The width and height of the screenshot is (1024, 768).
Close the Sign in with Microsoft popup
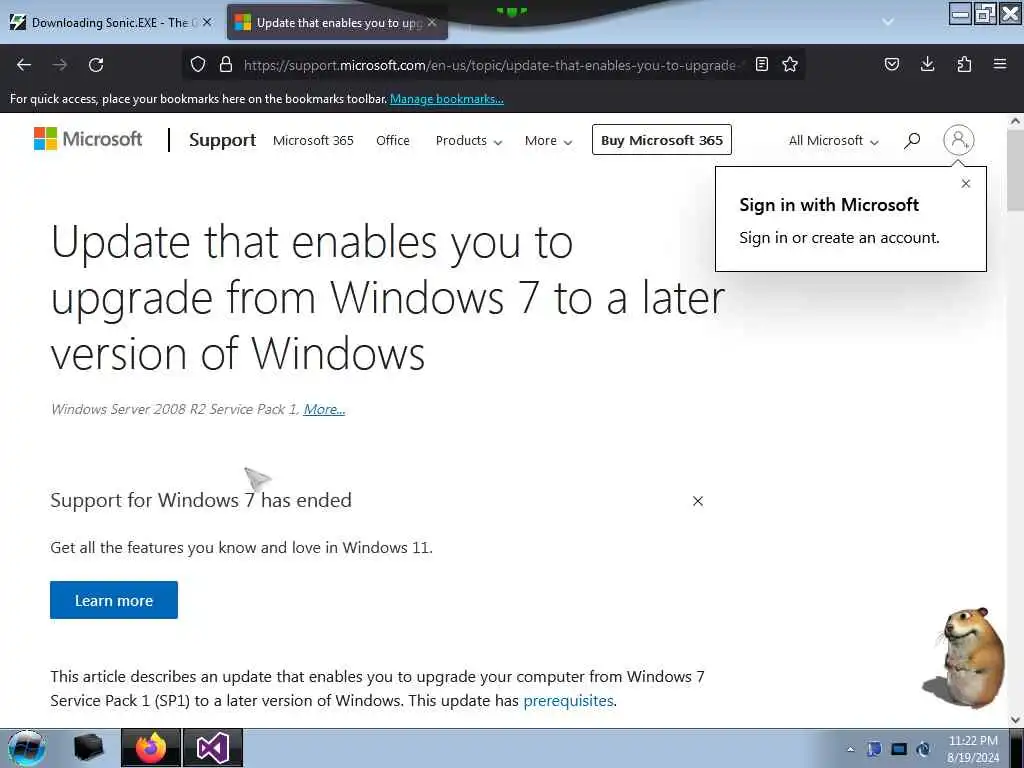(966, 184)
